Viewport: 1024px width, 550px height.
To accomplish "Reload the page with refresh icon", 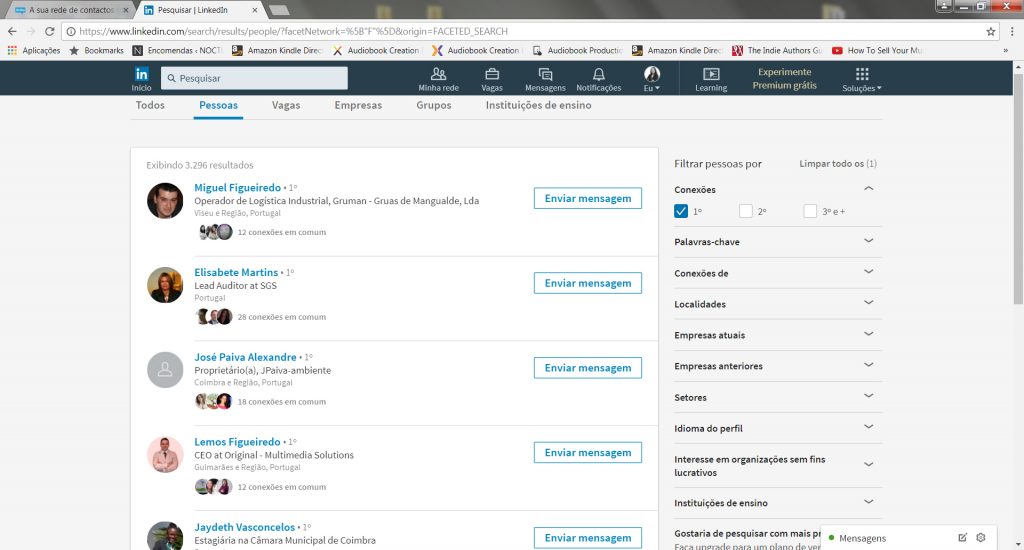I will 50,31.
